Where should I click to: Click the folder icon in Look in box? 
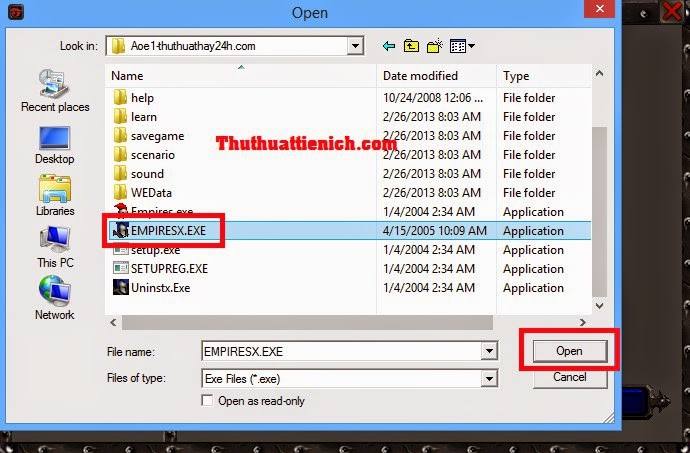(118, 46)
